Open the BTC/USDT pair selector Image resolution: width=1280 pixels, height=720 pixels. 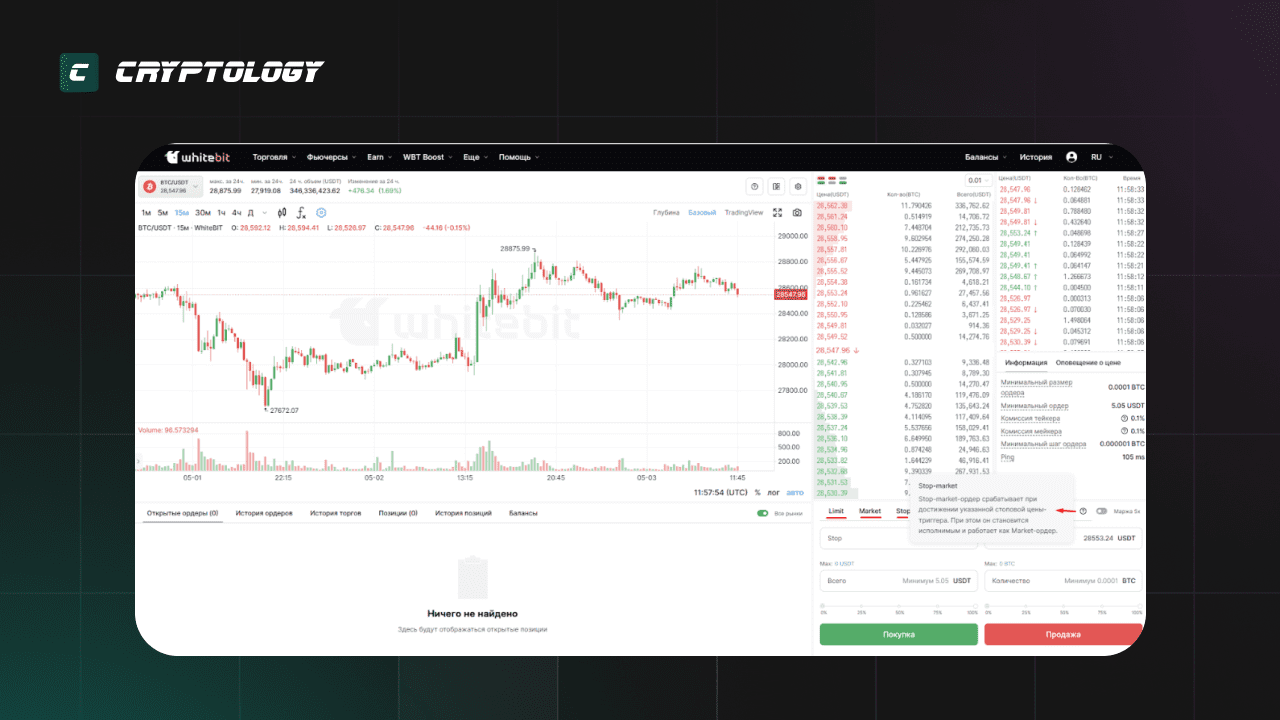coord(170,186)
